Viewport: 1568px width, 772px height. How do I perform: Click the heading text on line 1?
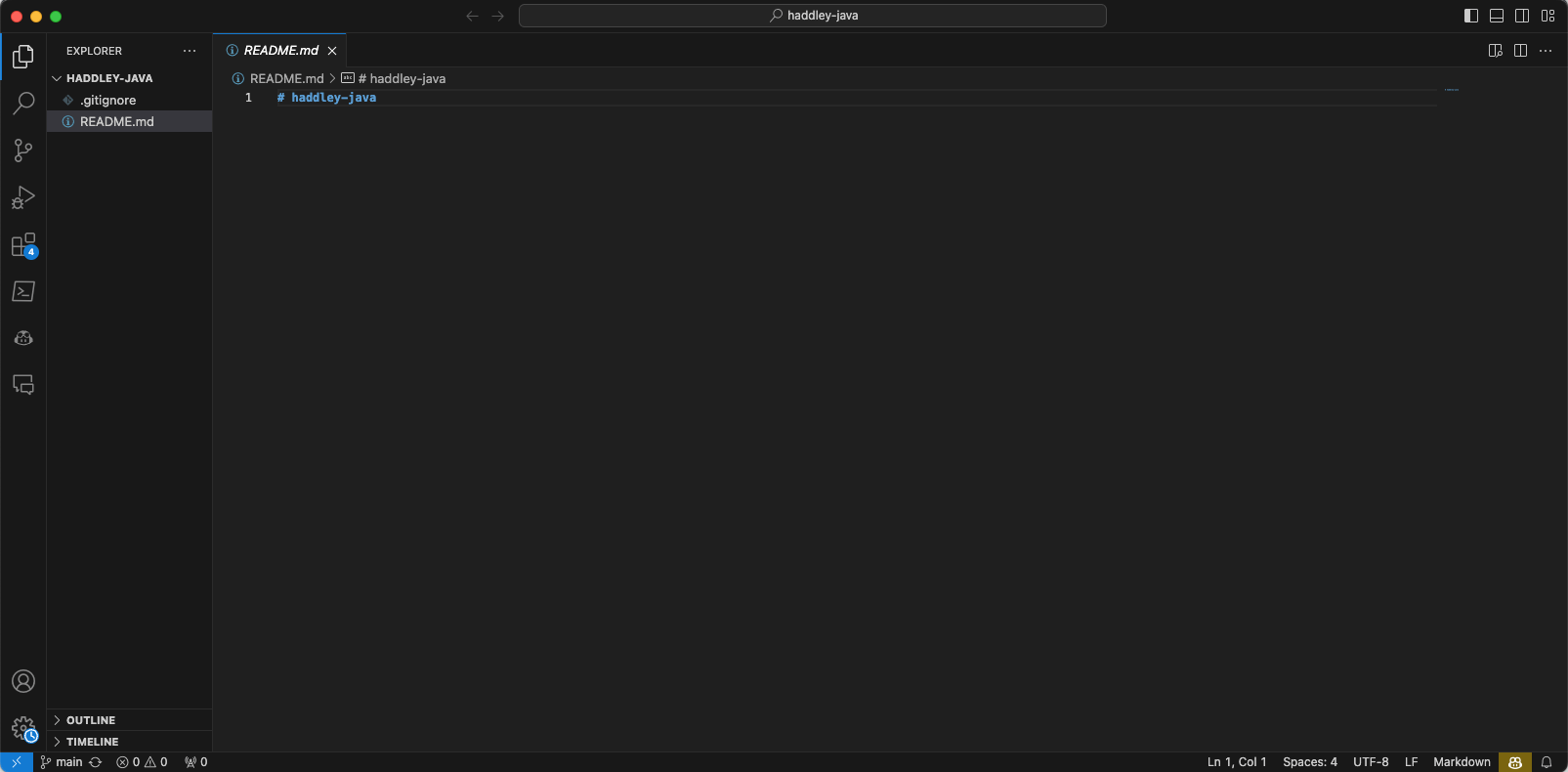pyautogui.click(x=326, y=98)
